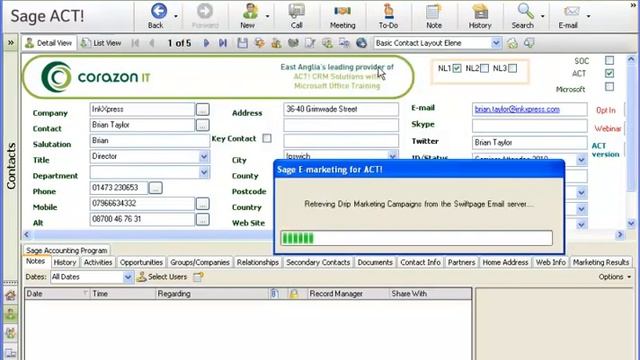640x360 pixels.
Task: Toggle the NL3 checkbox
Action: 513,68
